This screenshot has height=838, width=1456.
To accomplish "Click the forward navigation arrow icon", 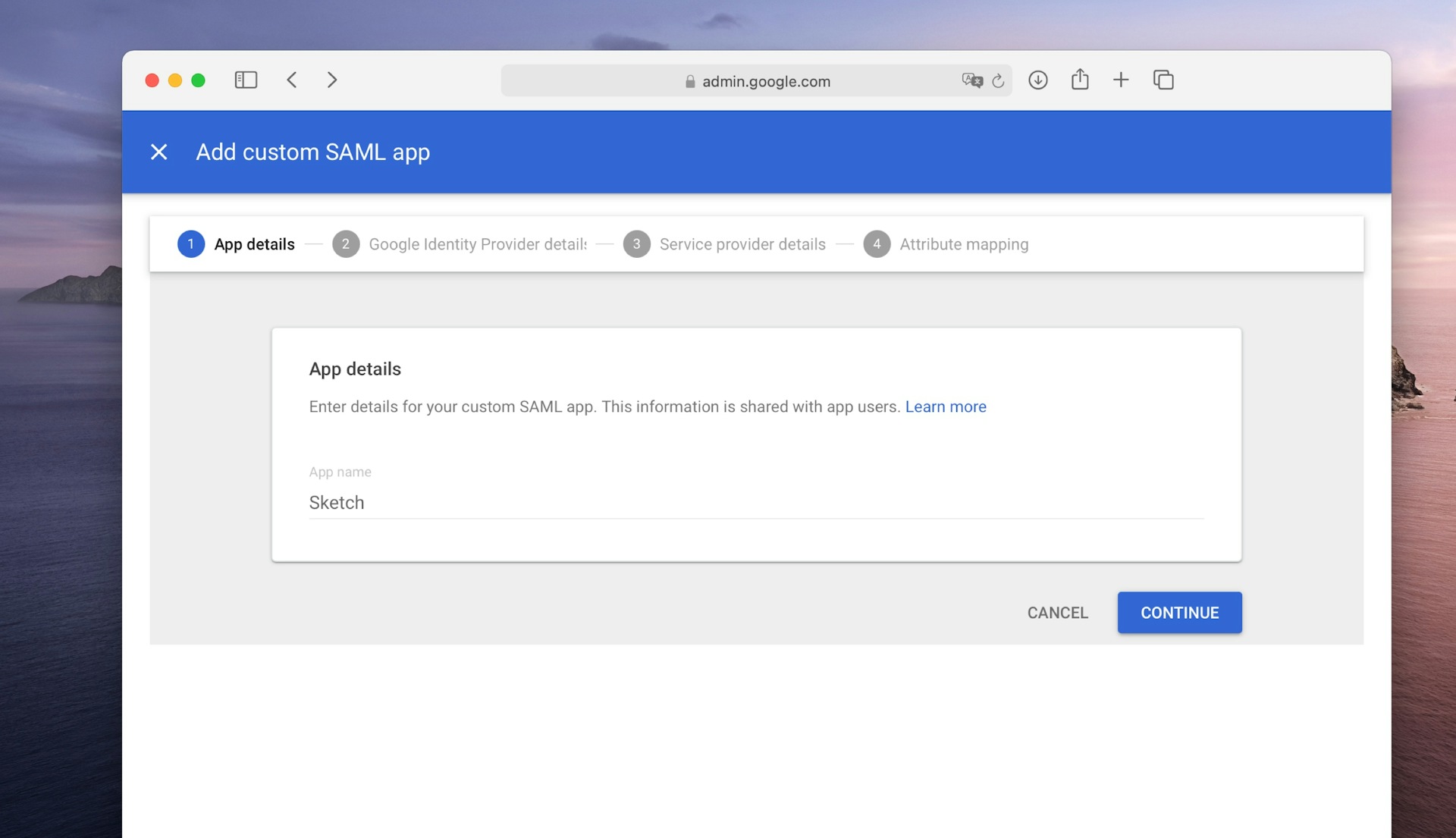I will [x=330, y=79].
